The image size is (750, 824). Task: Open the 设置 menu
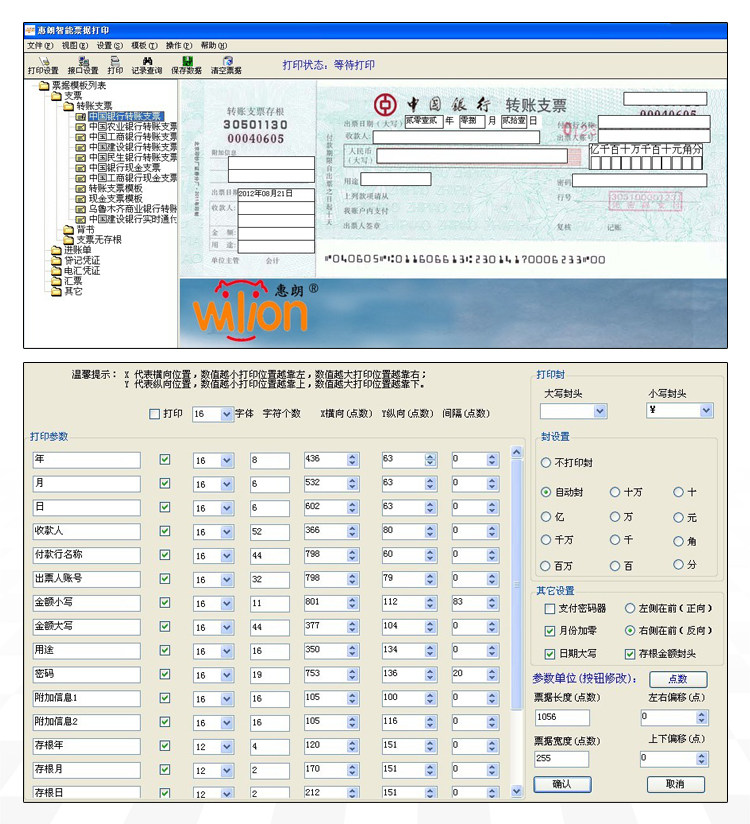pyautogui.click(x=109, y=45)
